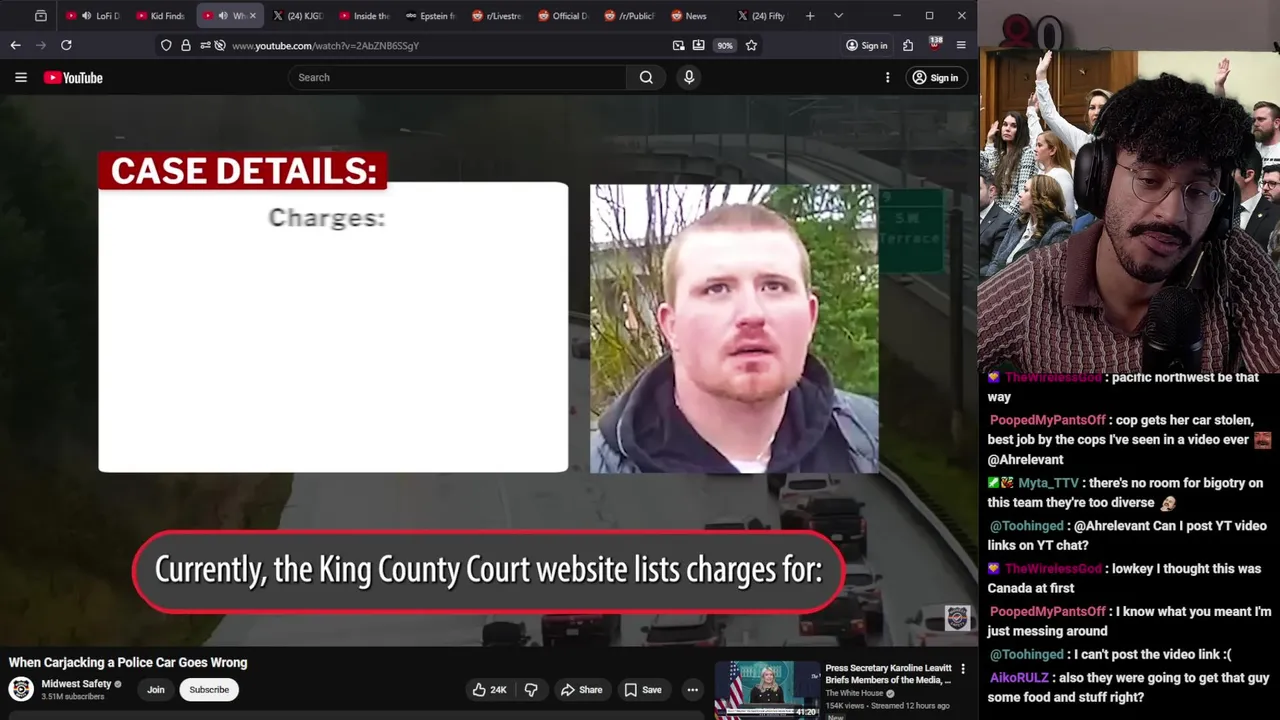The height and width of the screenshot is (720, 1280).
Task: Save the video to a playlist
Action: pyautogui.click(x=643, y=689)
